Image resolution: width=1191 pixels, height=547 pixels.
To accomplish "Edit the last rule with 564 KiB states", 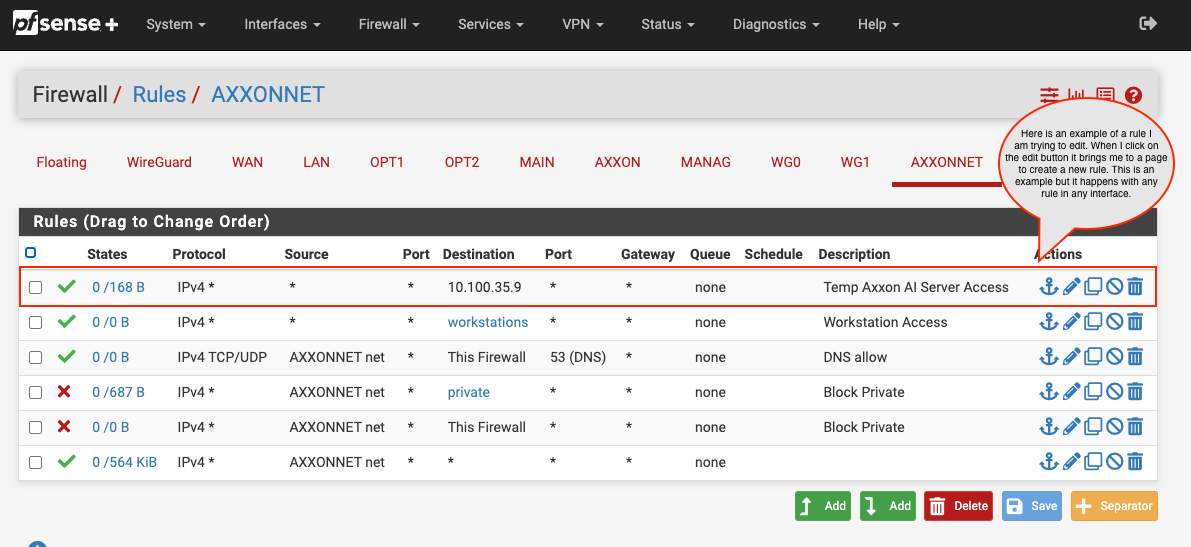I will 1071,462.
